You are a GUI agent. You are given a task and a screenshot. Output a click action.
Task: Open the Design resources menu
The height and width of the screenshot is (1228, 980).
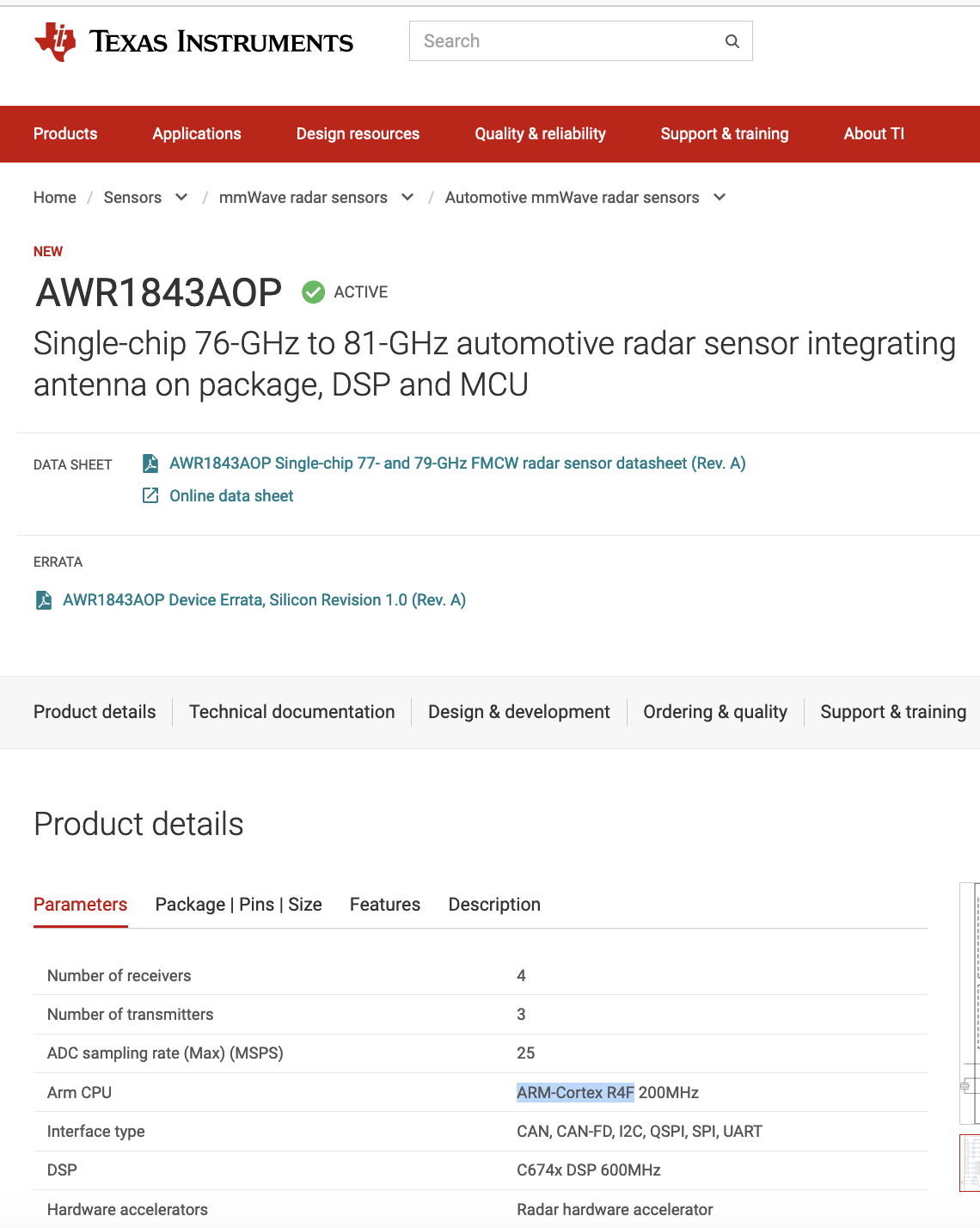[x=358, y=134]
